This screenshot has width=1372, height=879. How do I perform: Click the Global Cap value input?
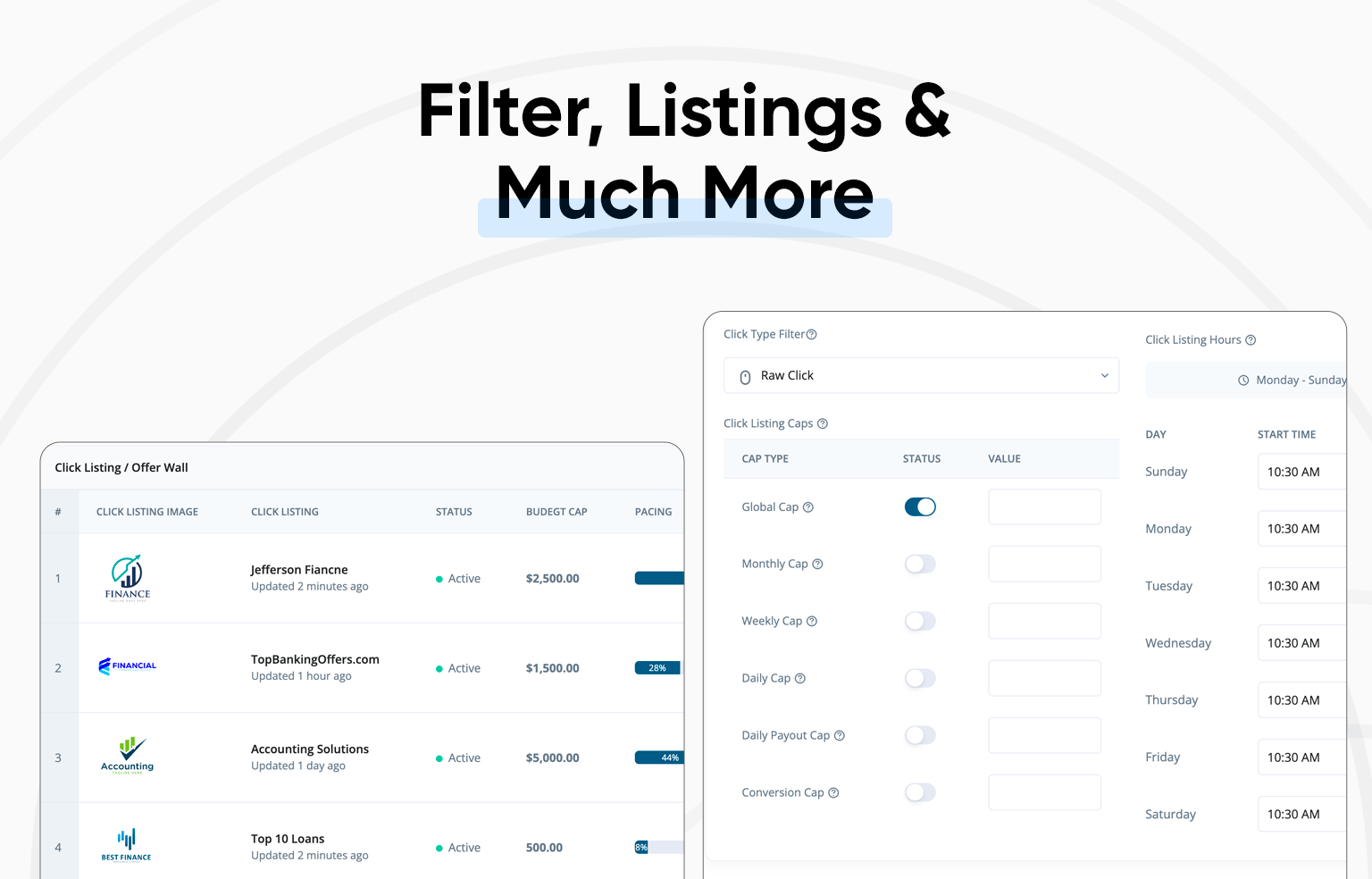pos(1044,506)
